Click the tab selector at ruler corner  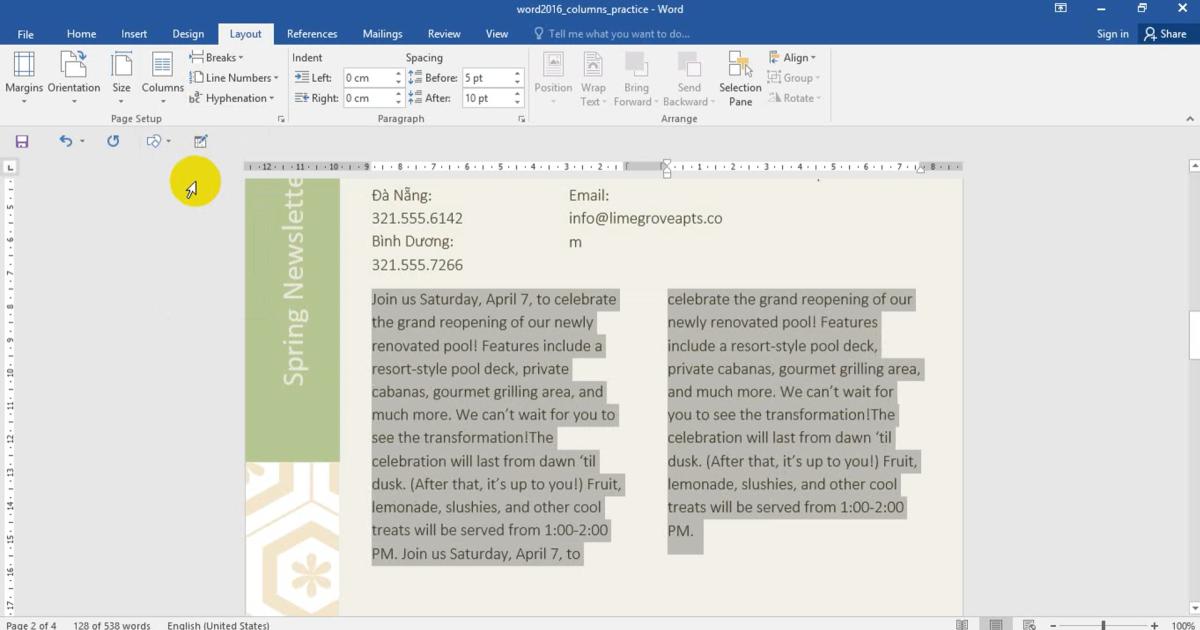(x=10, y=167)
